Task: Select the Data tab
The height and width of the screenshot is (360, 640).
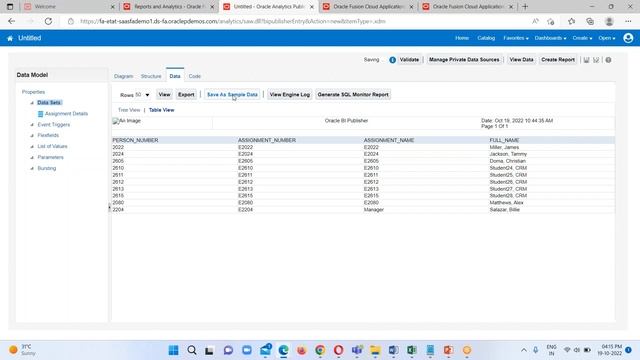Action: click(x=175, y=76)
